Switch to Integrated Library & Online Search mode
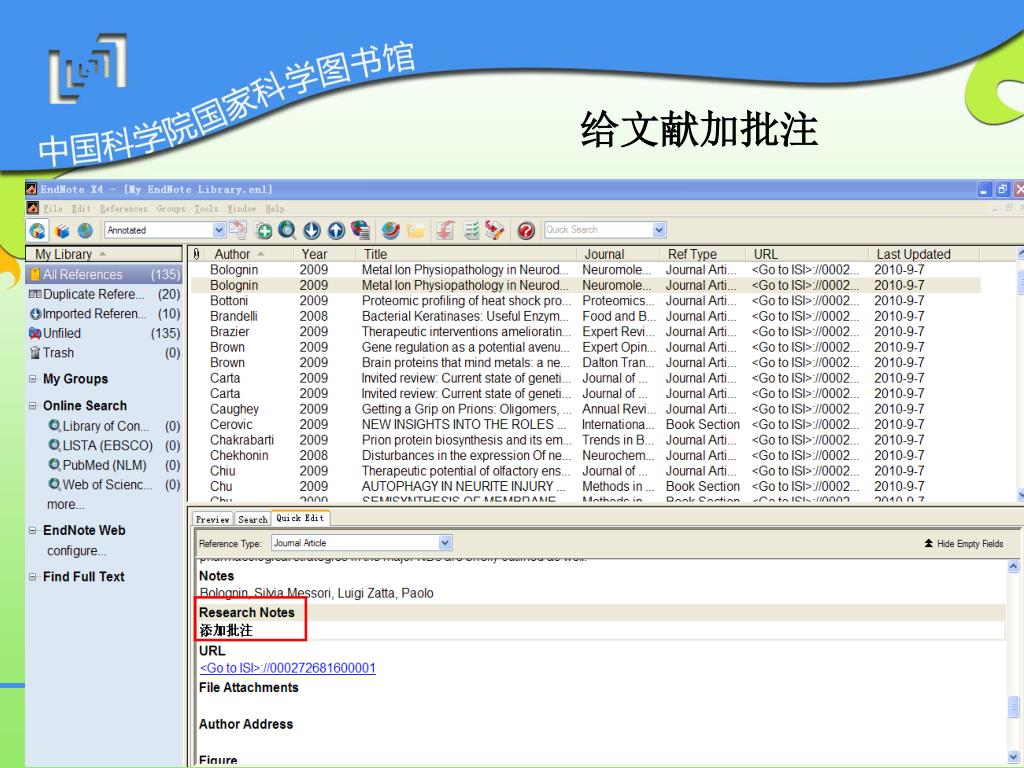1024x768 pixels. (37, 230)
